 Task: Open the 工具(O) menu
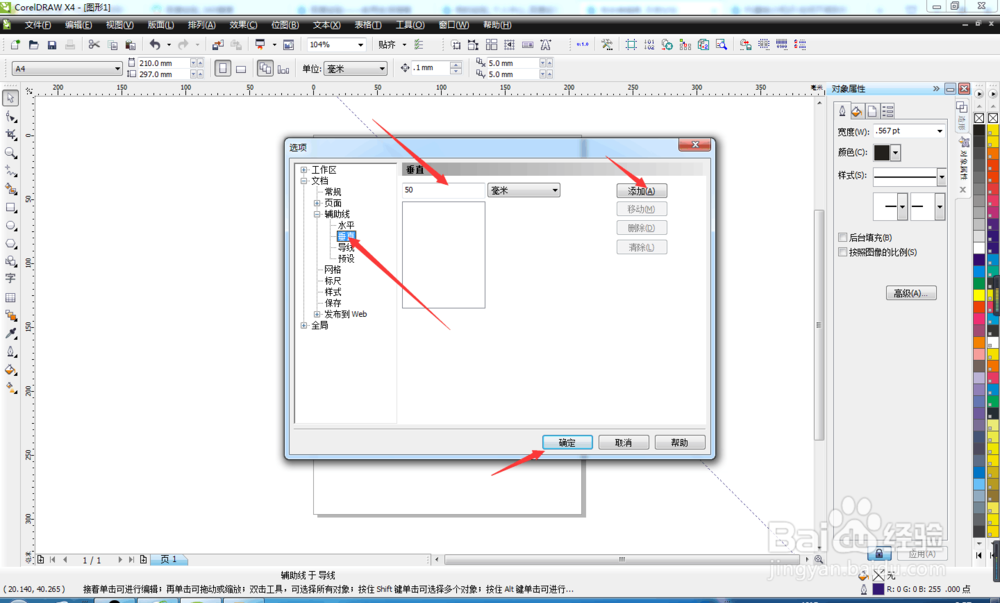[x=410, y=25]
